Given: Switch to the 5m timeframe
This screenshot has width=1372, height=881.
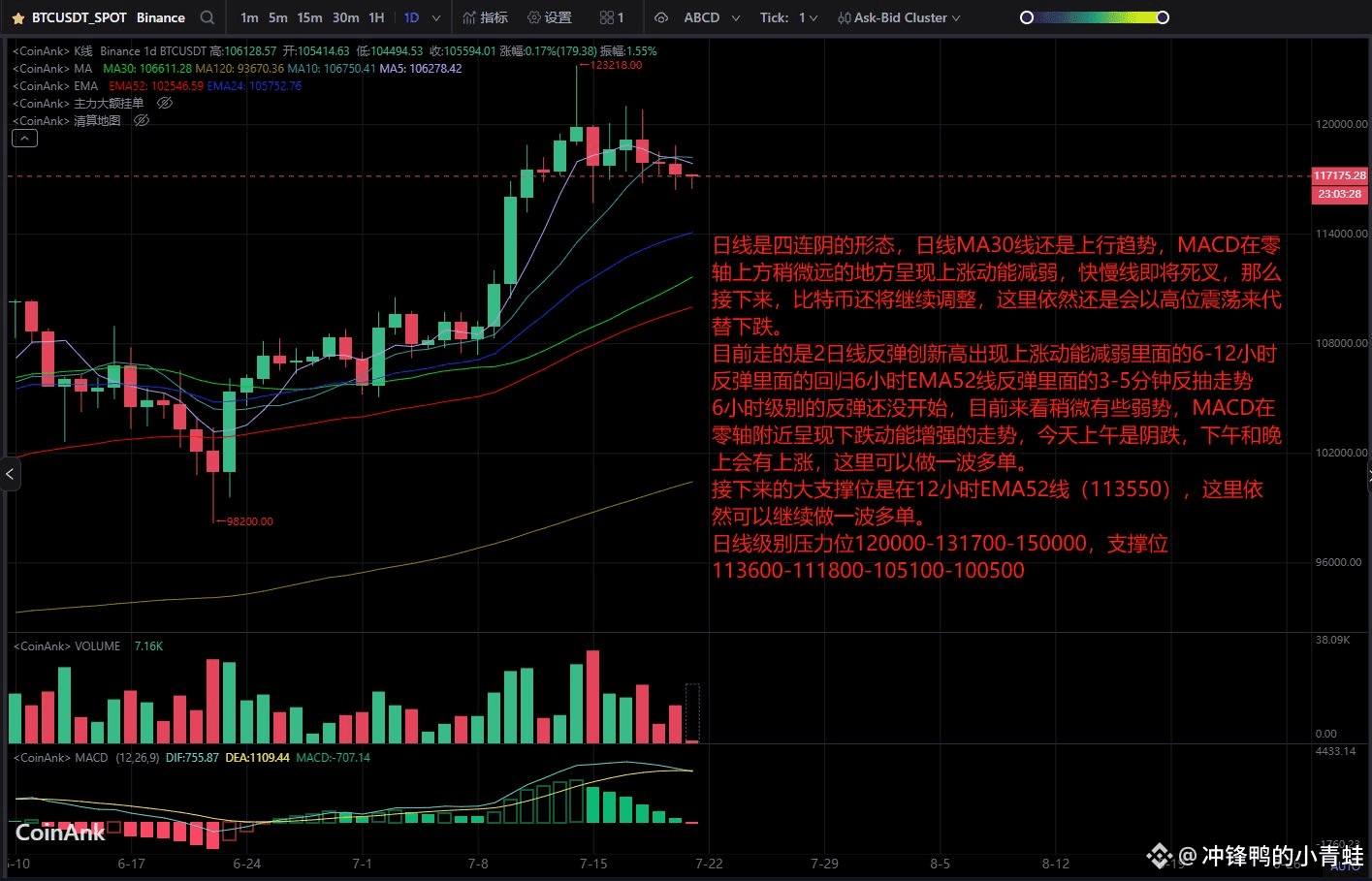Looking at the screenshot, I should coord(278,17).
